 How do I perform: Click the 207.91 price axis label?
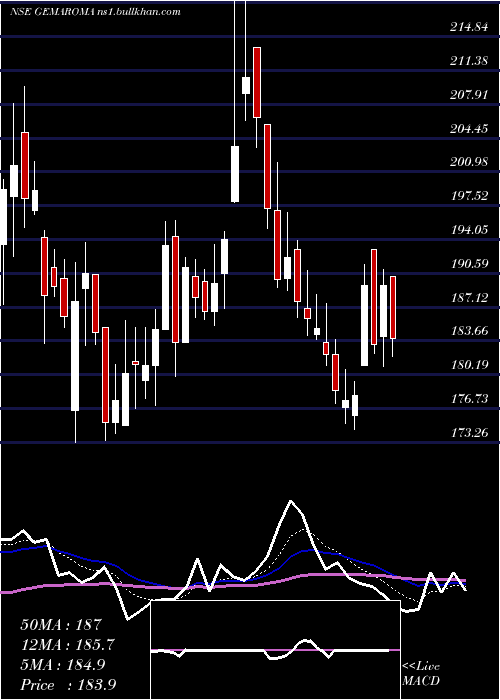(469, 95)
